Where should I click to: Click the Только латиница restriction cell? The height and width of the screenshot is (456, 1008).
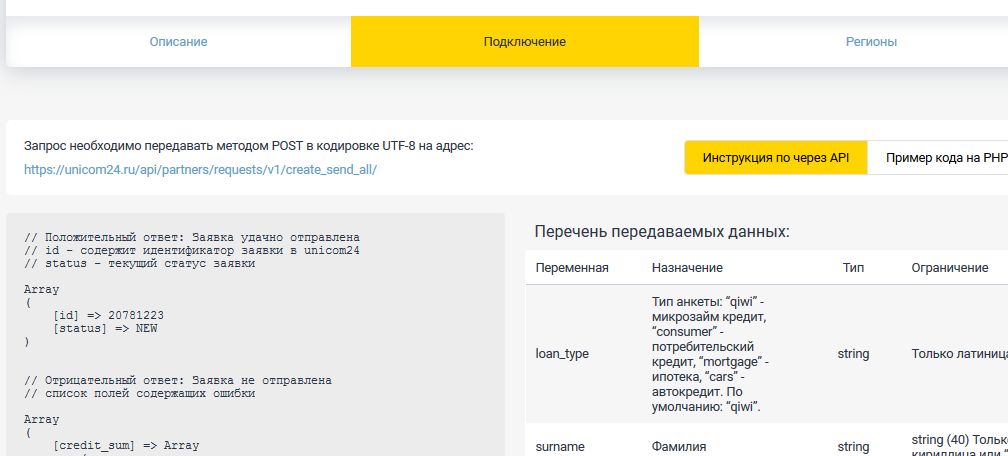coord(959,354)
